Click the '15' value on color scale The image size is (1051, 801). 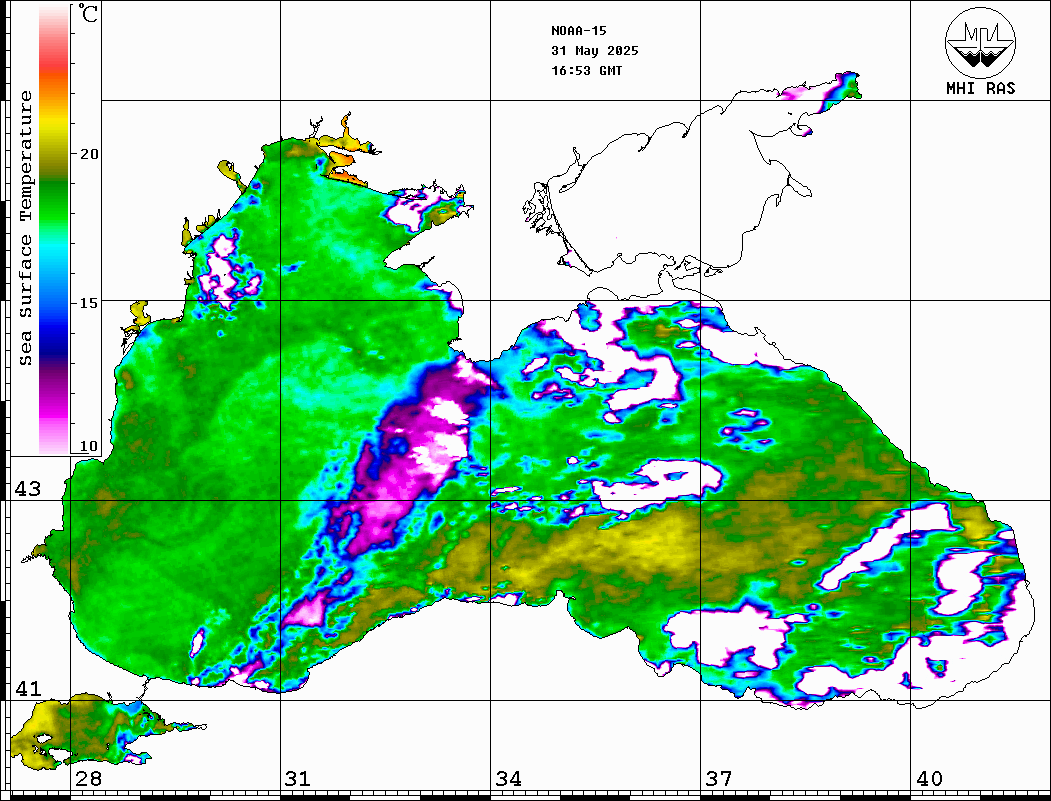click(x=88, y=303)
